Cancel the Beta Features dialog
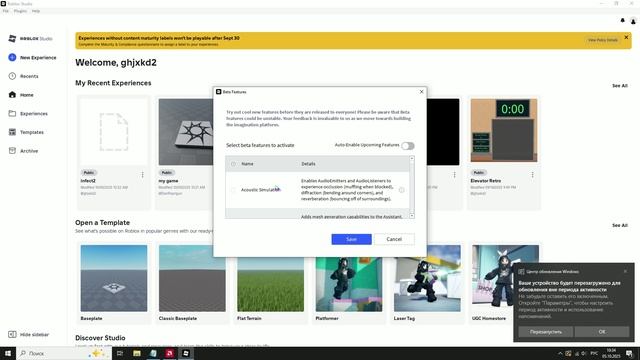 coord(394,239)
